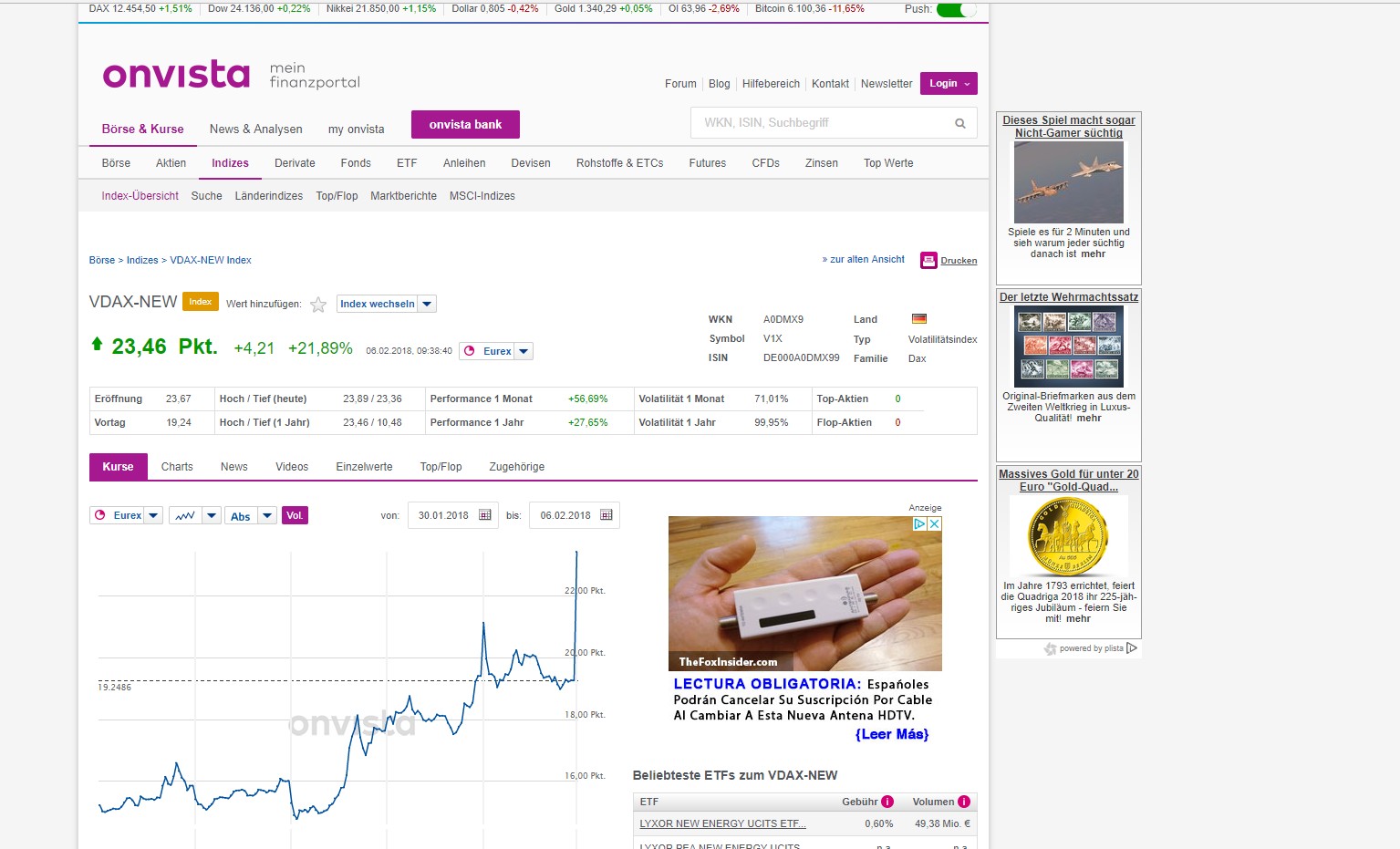
Task: Open the my onvista main menu
Action: click(356, 129)
